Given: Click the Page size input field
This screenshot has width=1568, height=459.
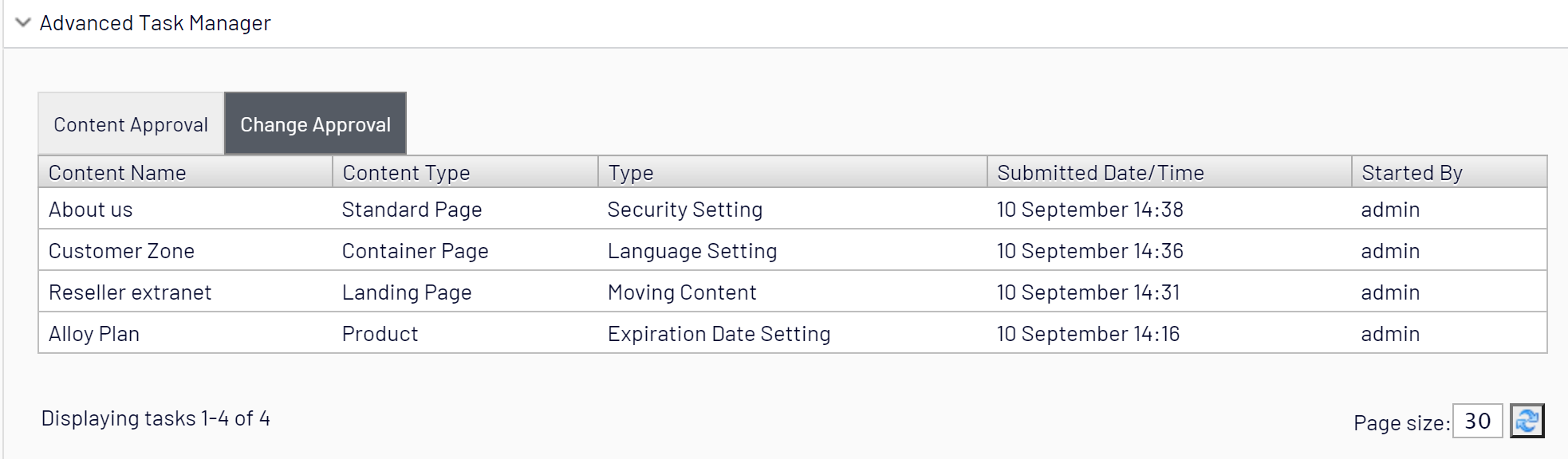Looking at the screenshot, I should pyautogui.click(x=1477, y=421).
